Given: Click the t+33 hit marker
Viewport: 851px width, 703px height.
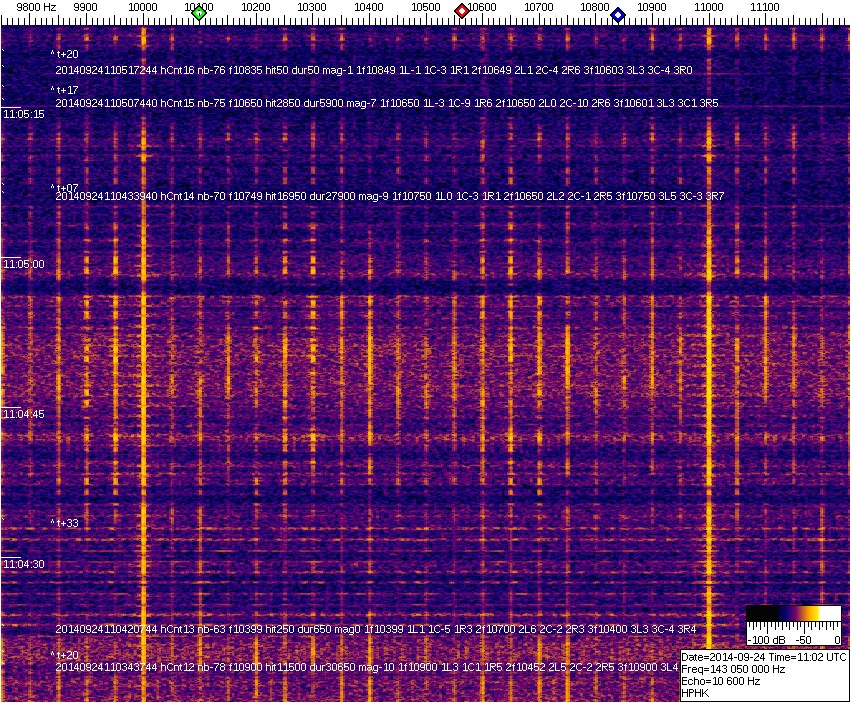Looking at the screenshot, I should (66, 523).
